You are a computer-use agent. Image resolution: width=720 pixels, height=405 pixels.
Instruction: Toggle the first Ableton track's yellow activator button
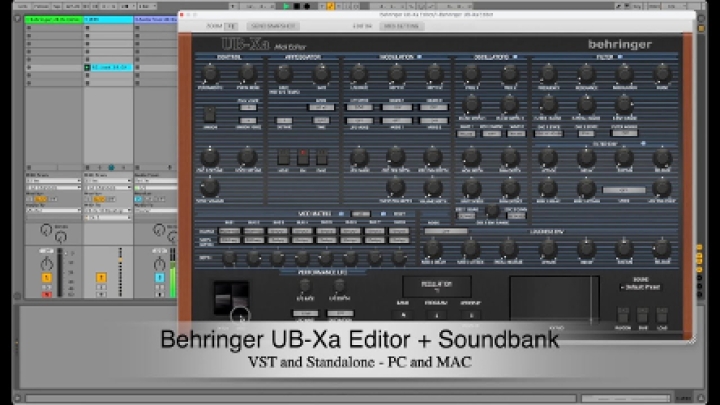tap(46, 277)
